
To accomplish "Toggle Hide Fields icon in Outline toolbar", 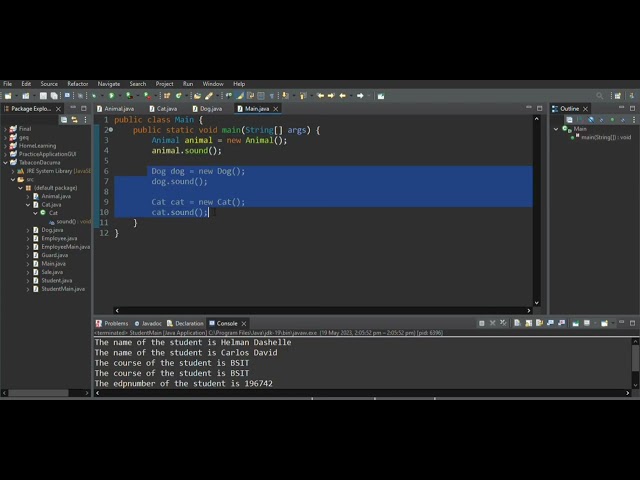I will point(591,120).
